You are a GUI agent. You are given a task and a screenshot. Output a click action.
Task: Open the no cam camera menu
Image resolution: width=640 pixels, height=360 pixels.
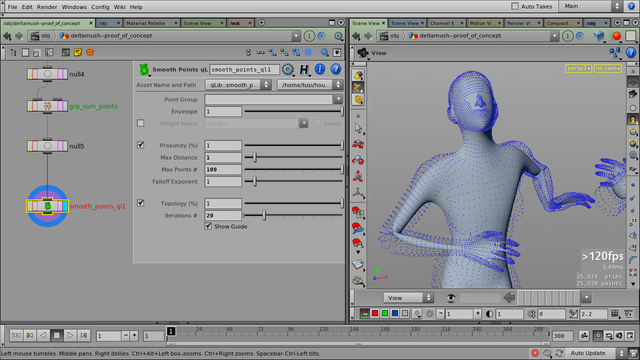tap(608, 68)
